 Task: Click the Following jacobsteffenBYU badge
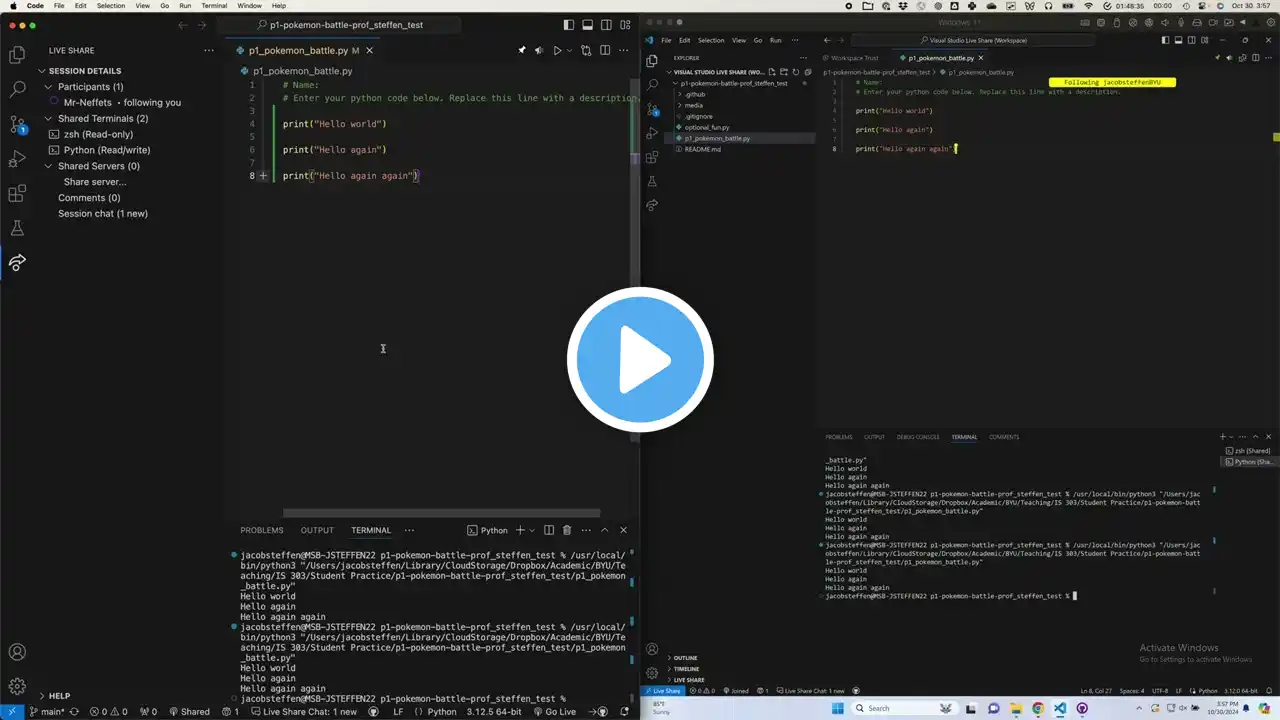tap(1112, 82)
